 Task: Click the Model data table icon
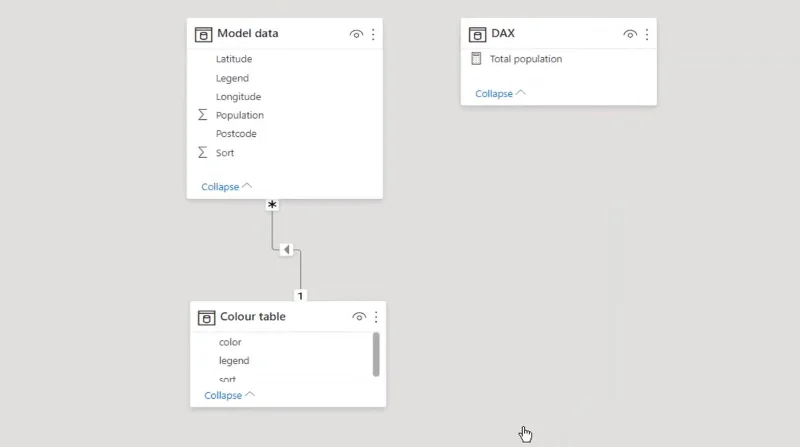203,34
